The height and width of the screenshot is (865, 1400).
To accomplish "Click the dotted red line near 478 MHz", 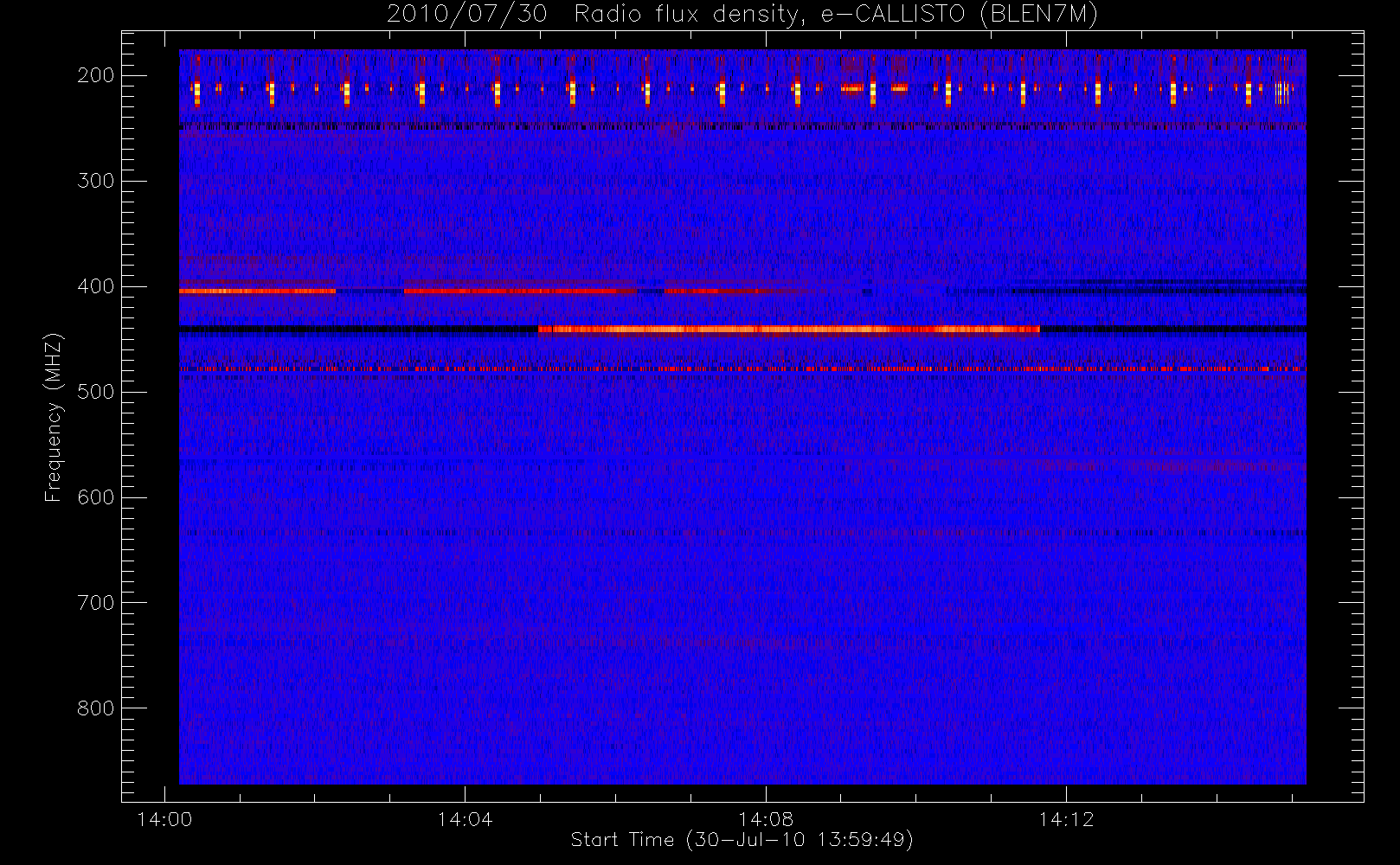I will [742, 369].
